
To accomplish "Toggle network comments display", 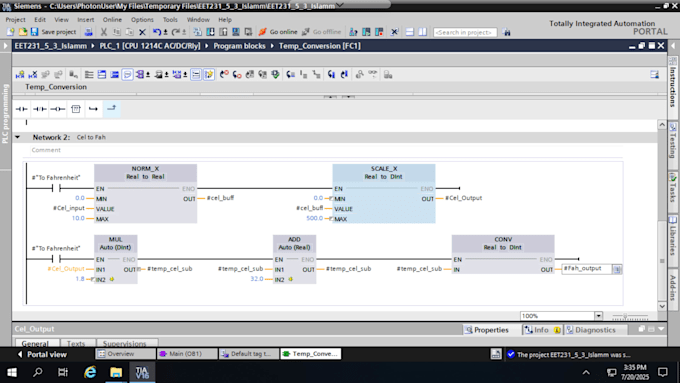I will (x=196, y=75).
